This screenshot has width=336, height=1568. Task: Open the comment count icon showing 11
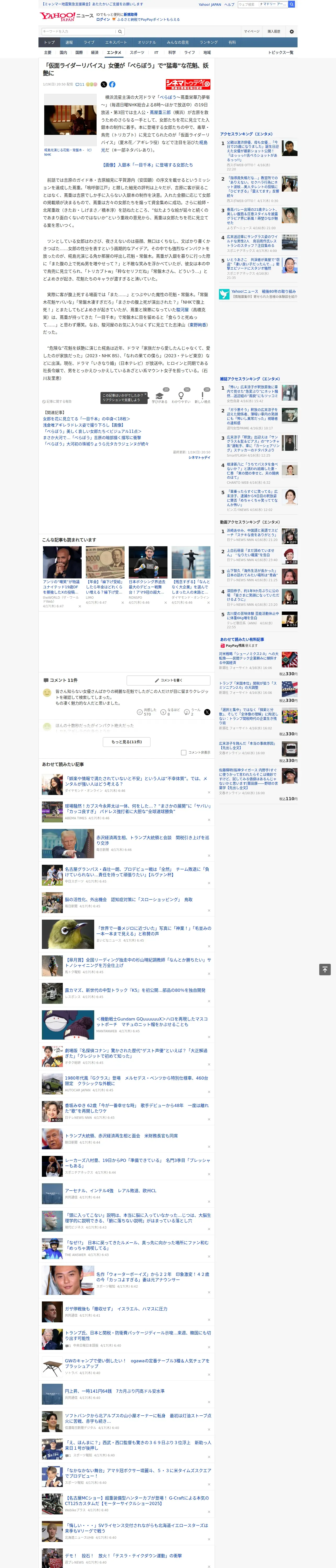(x=80, y=85)
